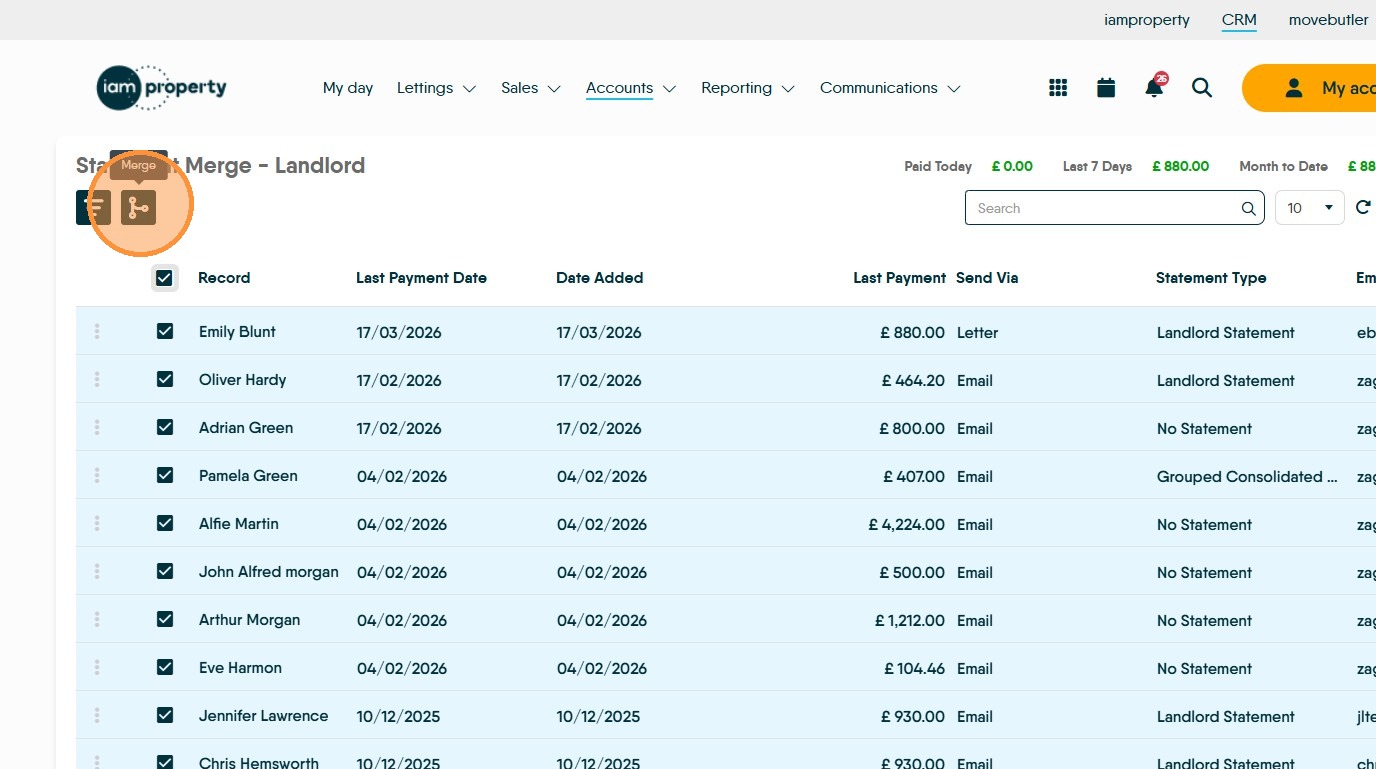The image size is (1376, 769).
Task: Uncheck Eve Harmon's row checkbox
Action: (165, 667)
